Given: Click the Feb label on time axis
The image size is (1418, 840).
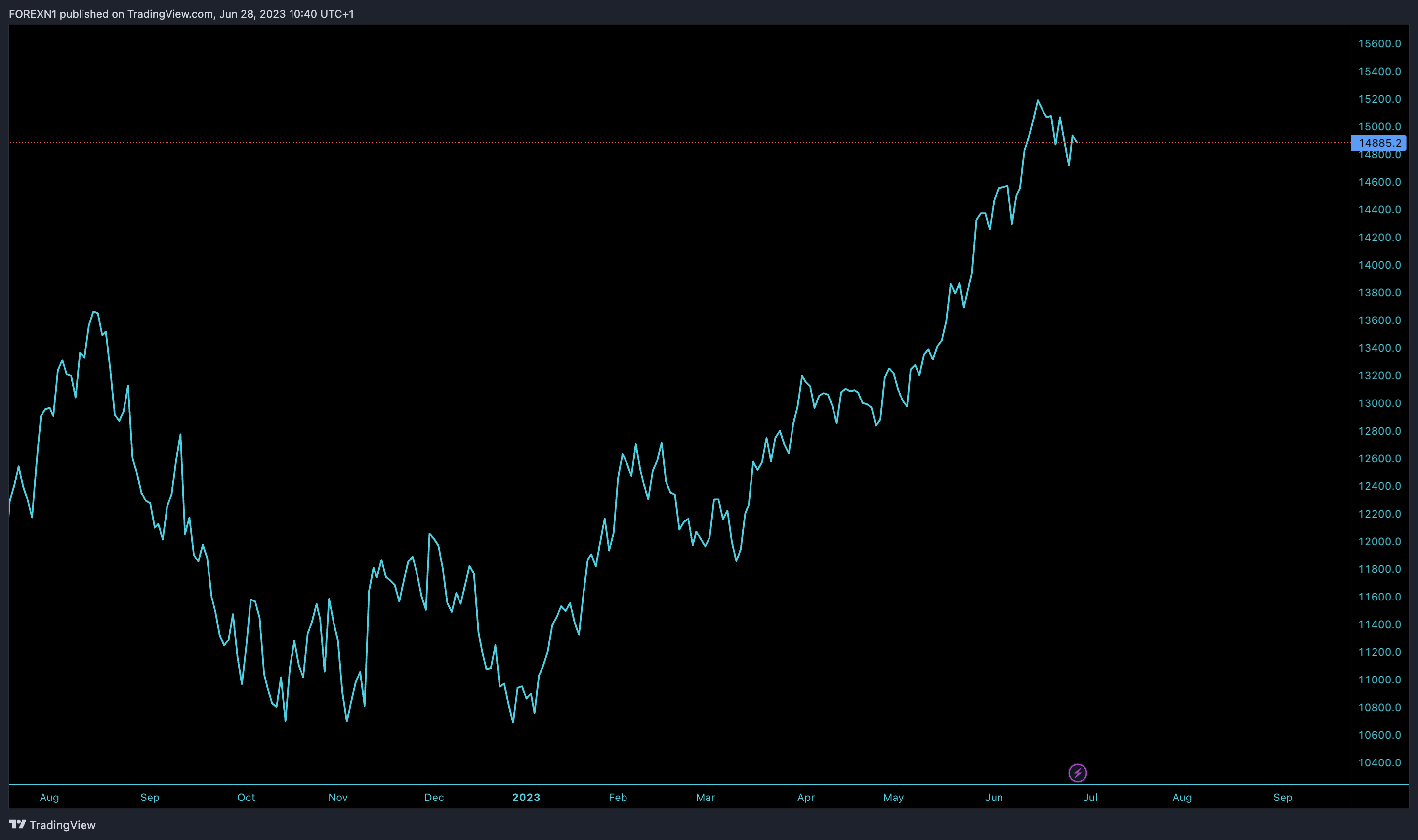Looking at the screenshot, I should coord(618,797).
